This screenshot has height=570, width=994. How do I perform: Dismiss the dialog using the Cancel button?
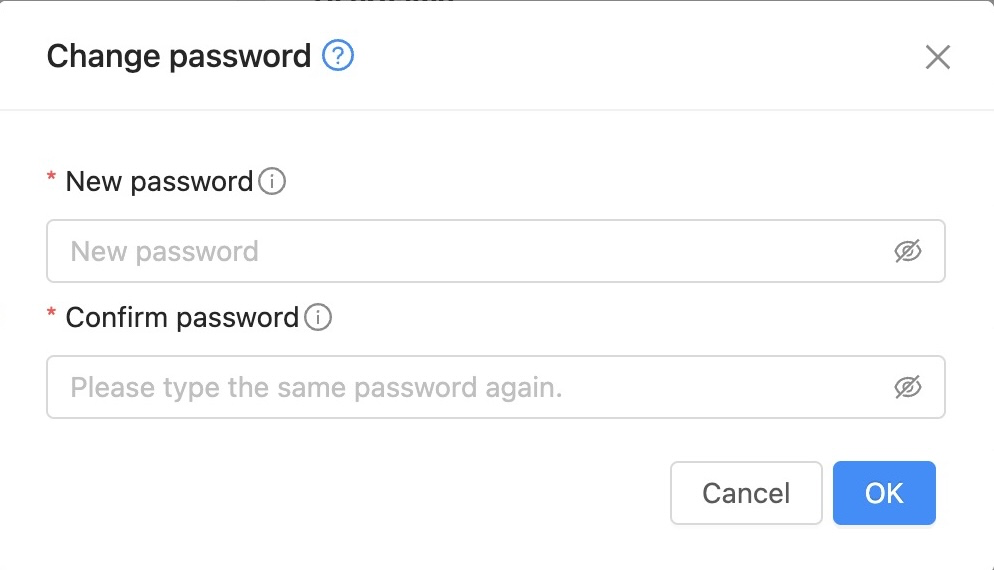746,493
